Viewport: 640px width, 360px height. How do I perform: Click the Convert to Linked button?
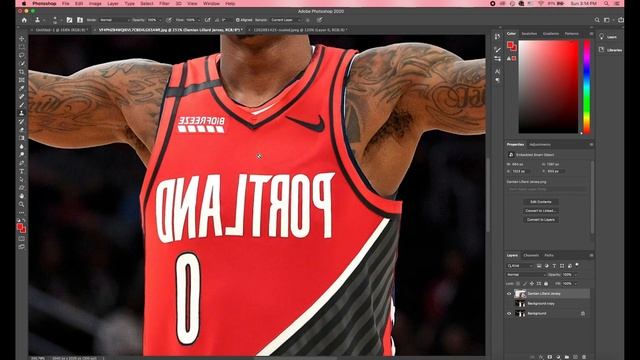click(x=540, y=211)
